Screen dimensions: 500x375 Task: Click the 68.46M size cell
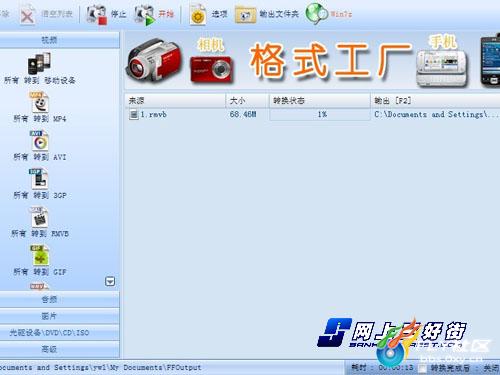point(243,115)
